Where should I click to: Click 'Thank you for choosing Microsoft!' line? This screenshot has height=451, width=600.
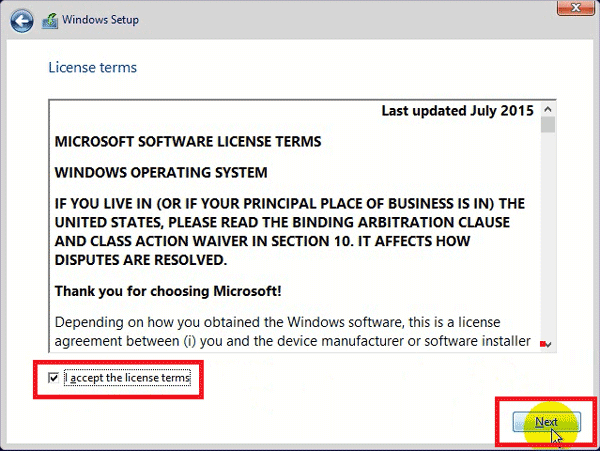pyautogui.click(x=169, y=291)
